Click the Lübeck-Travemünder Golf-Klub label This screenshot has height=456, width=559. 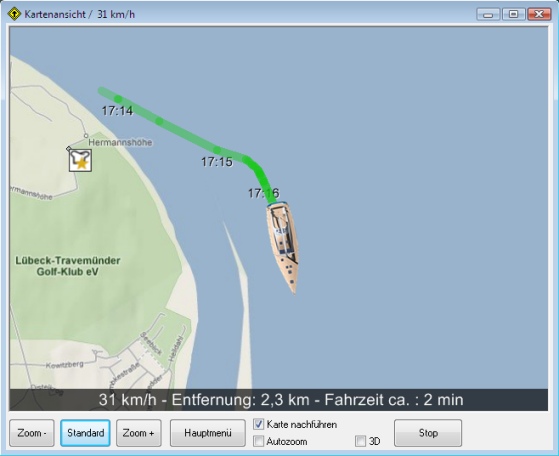[68, 266]
